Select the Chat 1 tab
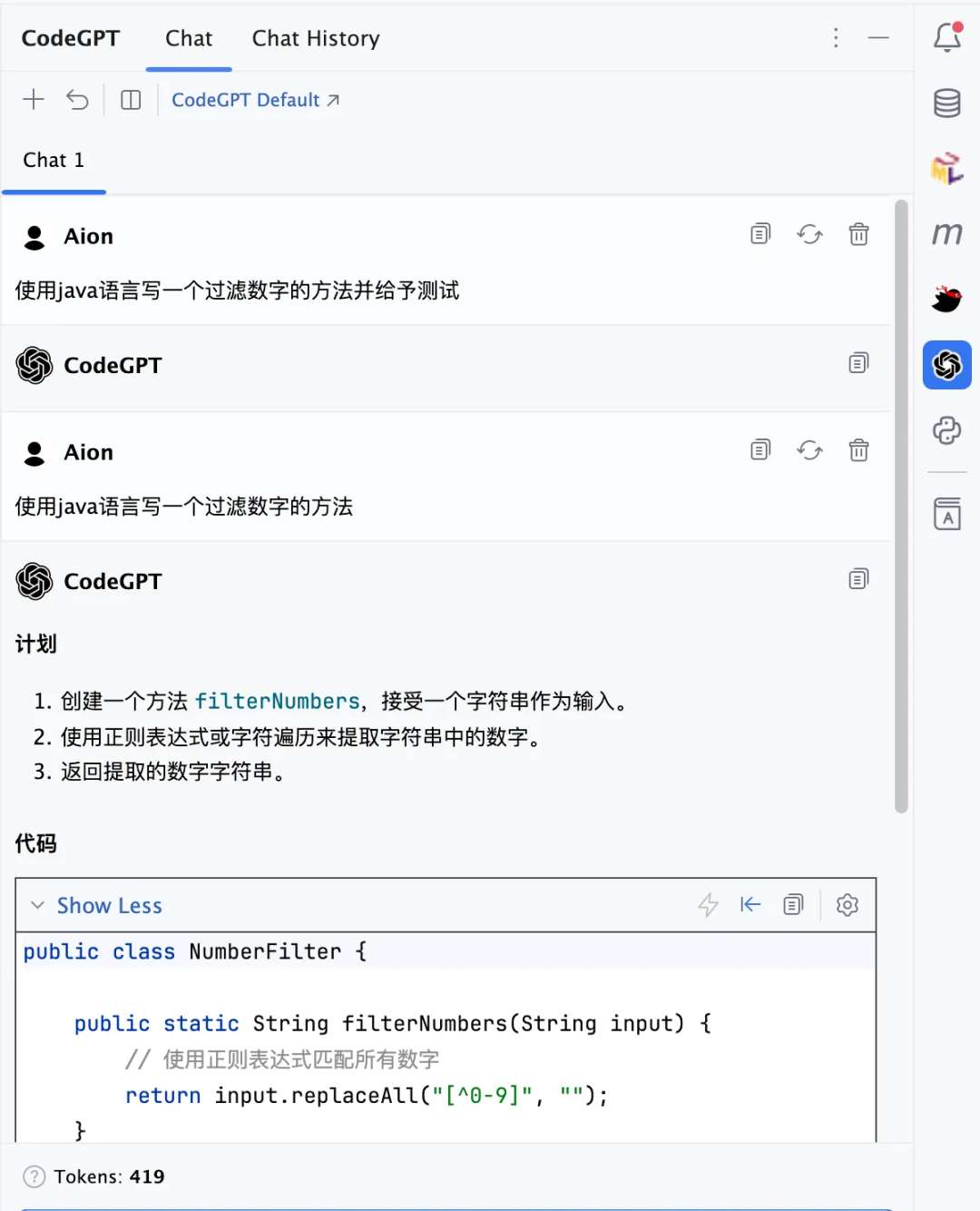This screenshot has width=980, height=1211. tap(54, 160)
